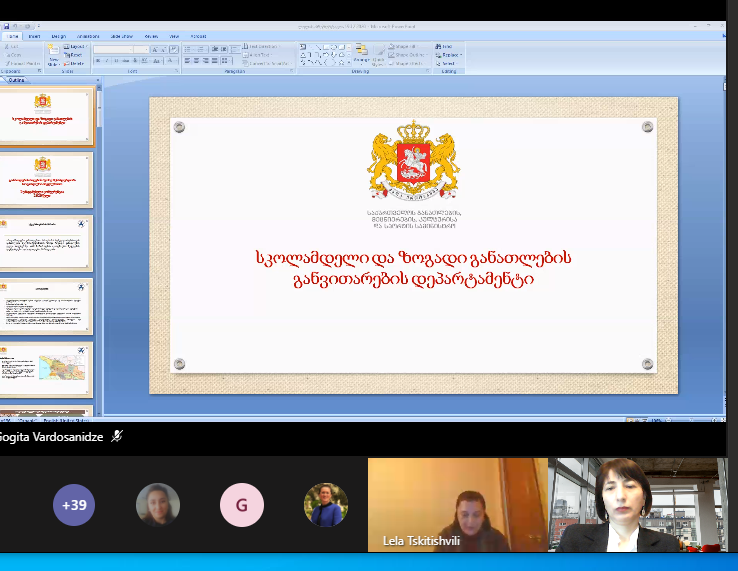The height and width of the screenshot is (571, 738).
Task: Select the first slide thumbnail
Action: [47, 116]
